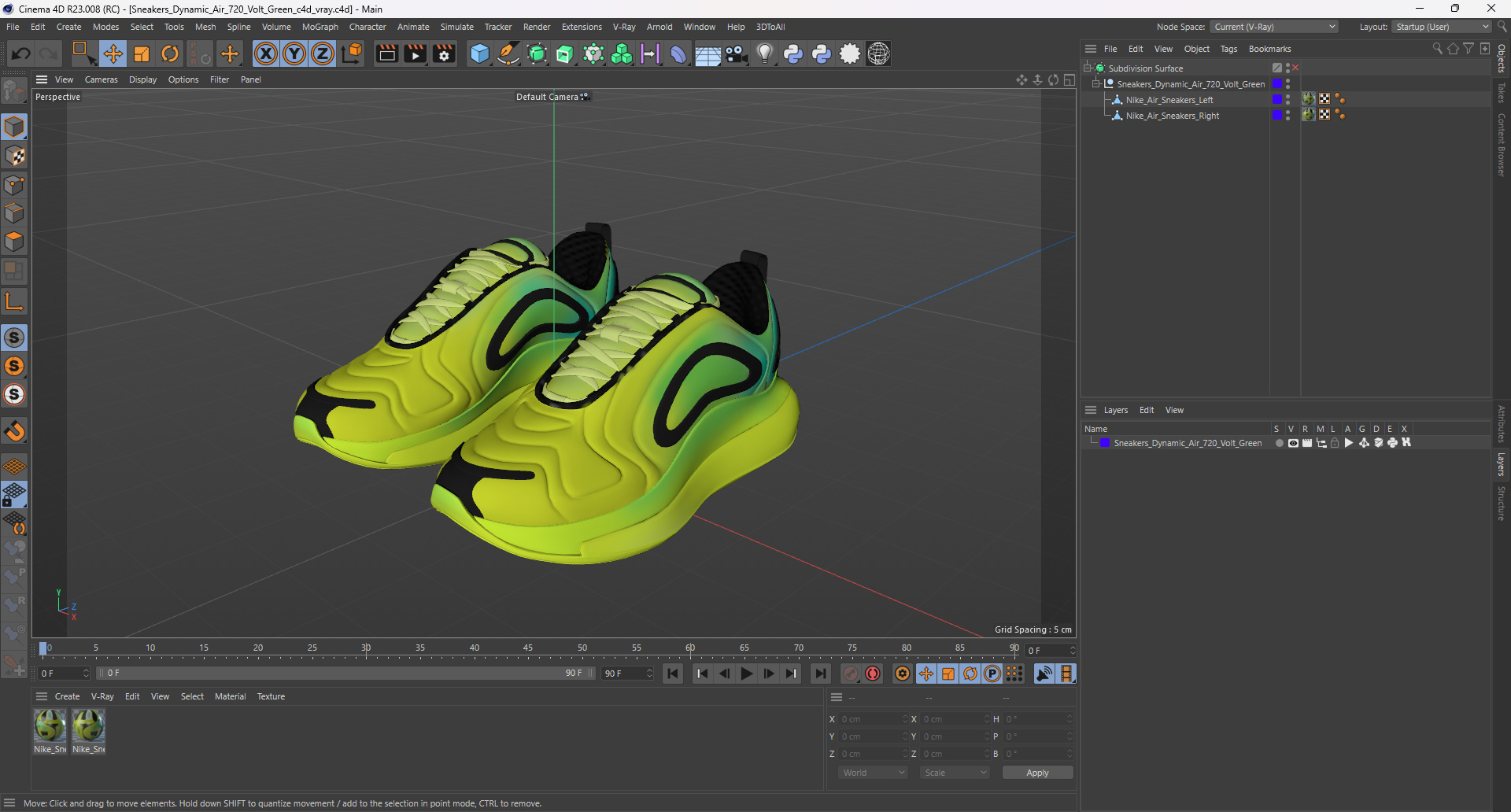Open the Object Manager Tags menu

click(1228, 49)
